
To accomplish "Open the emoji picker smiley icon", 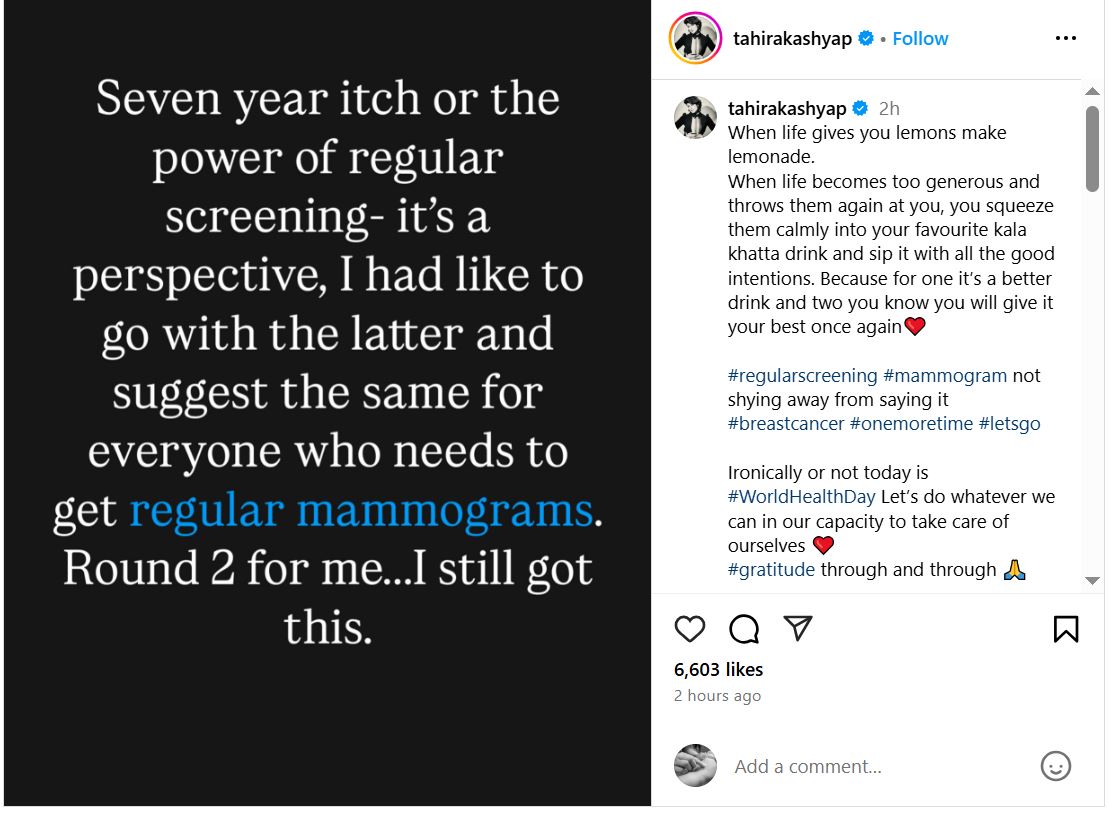I will coord(1056,766).
